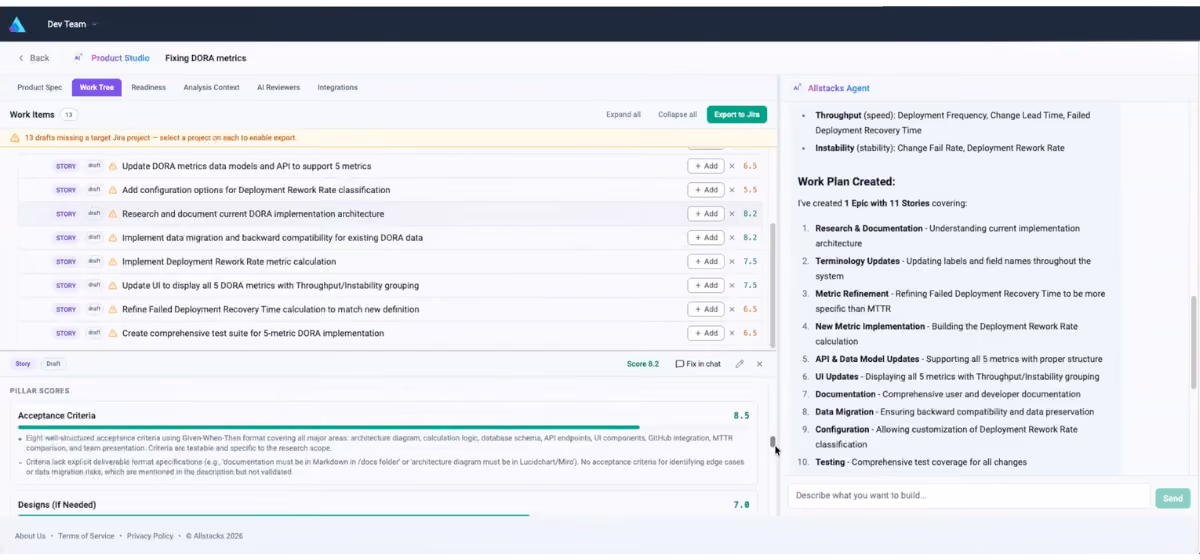1200x560 pixels.
Task: Click the Acceptance Criteria 8.5 score
Action: pos(741,415)
